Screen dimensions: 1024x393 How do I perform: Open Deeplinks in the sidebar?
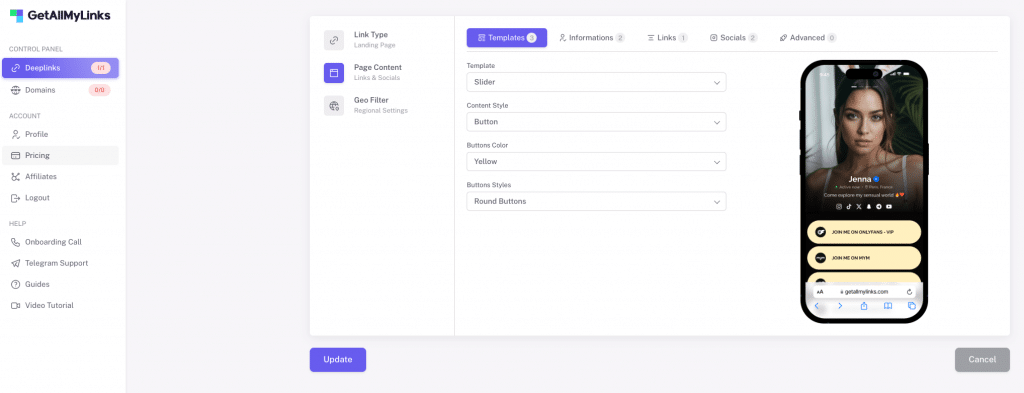60,68
